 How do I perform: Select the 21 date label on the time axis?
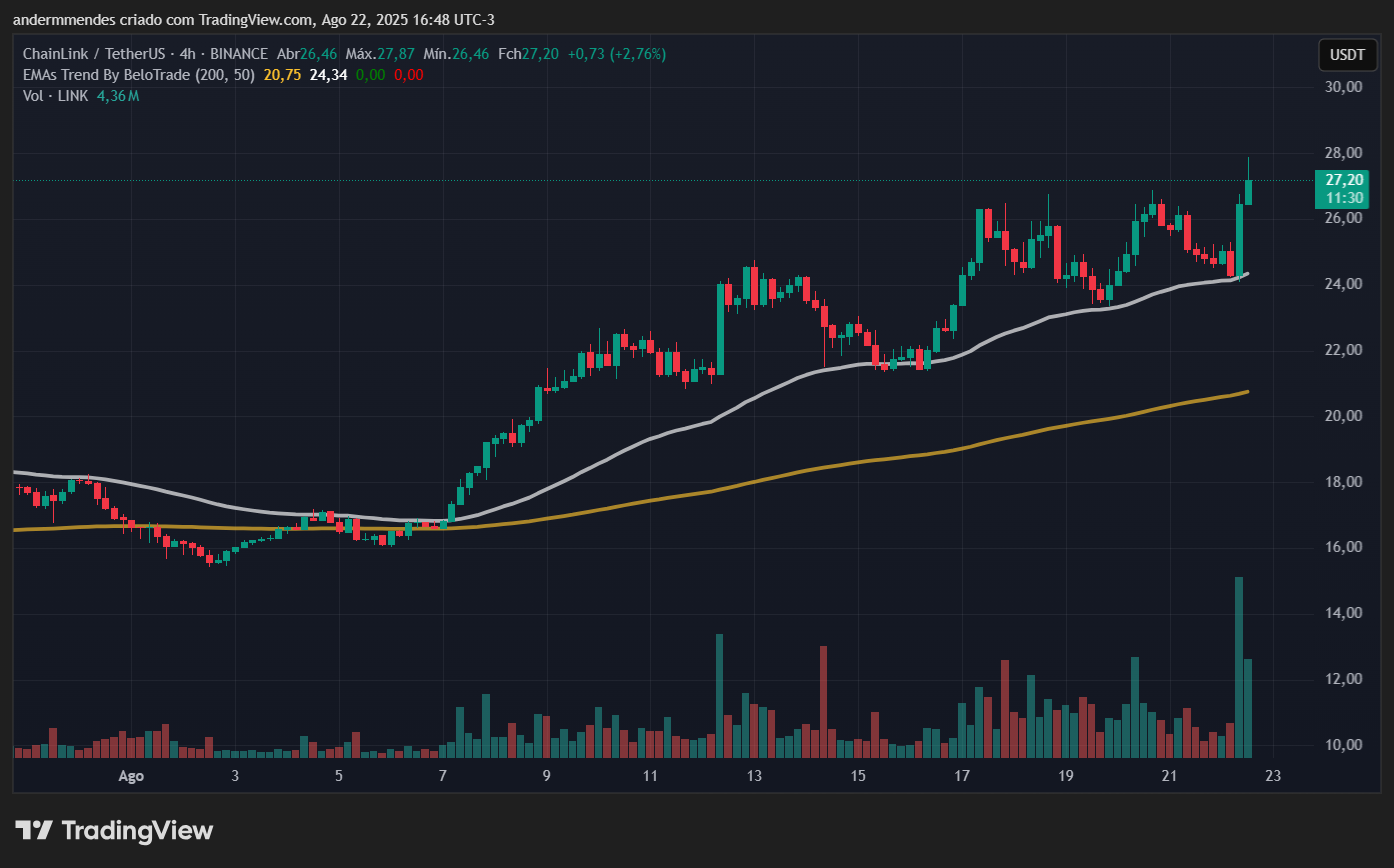(x=1169, y=776)
